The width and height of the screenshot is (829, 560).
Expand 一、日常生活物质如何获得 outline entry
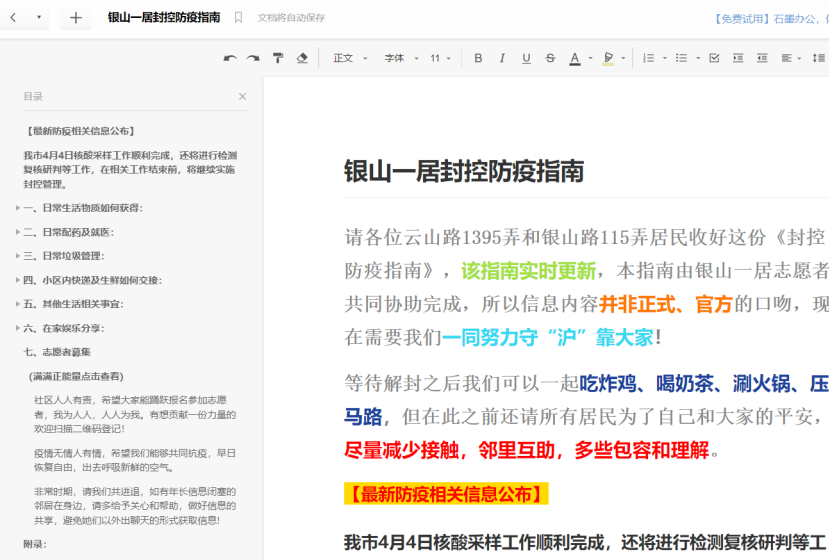pos(17,208)
